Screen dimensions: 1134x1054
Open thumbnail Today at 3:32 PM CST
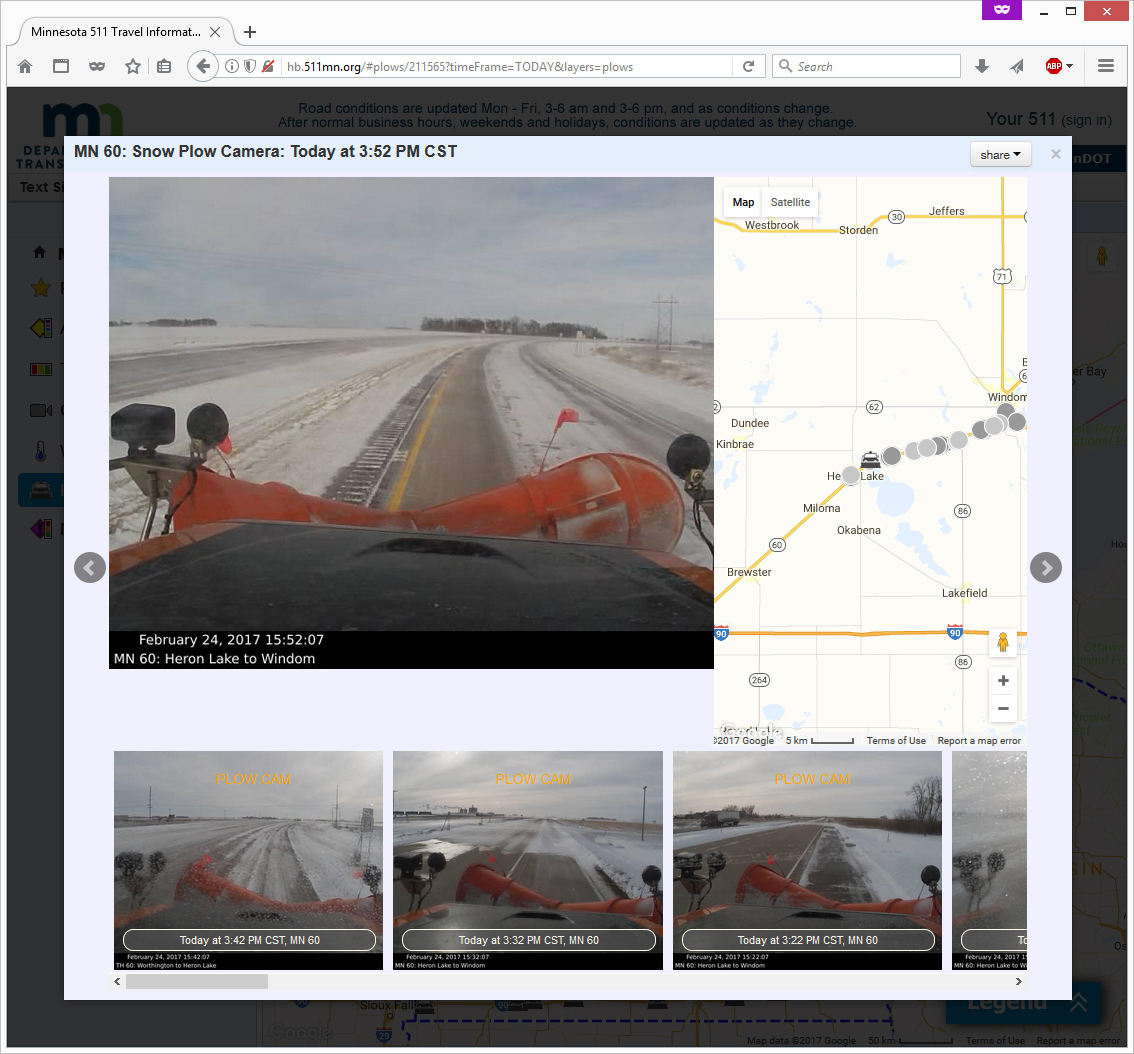coord(528,860)
